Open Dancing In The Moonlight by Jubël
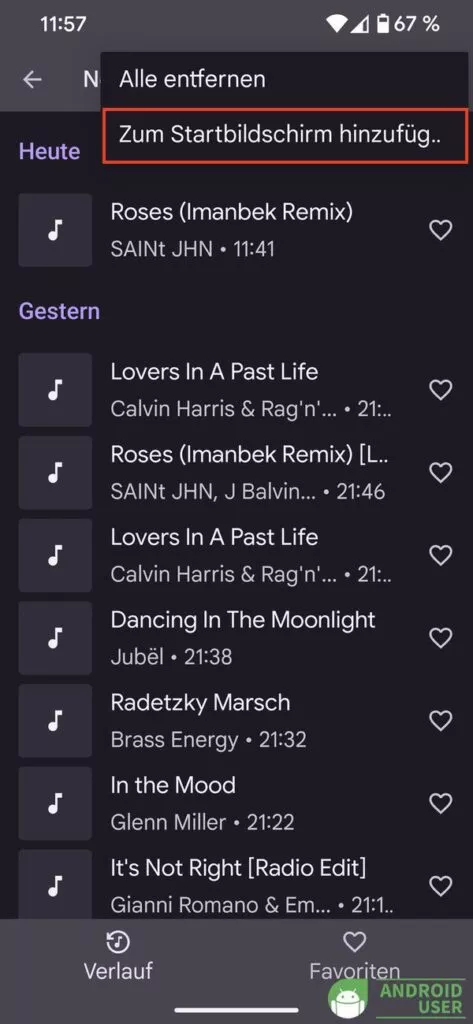The image size is (473, 1024). click(x=243, y=637)
